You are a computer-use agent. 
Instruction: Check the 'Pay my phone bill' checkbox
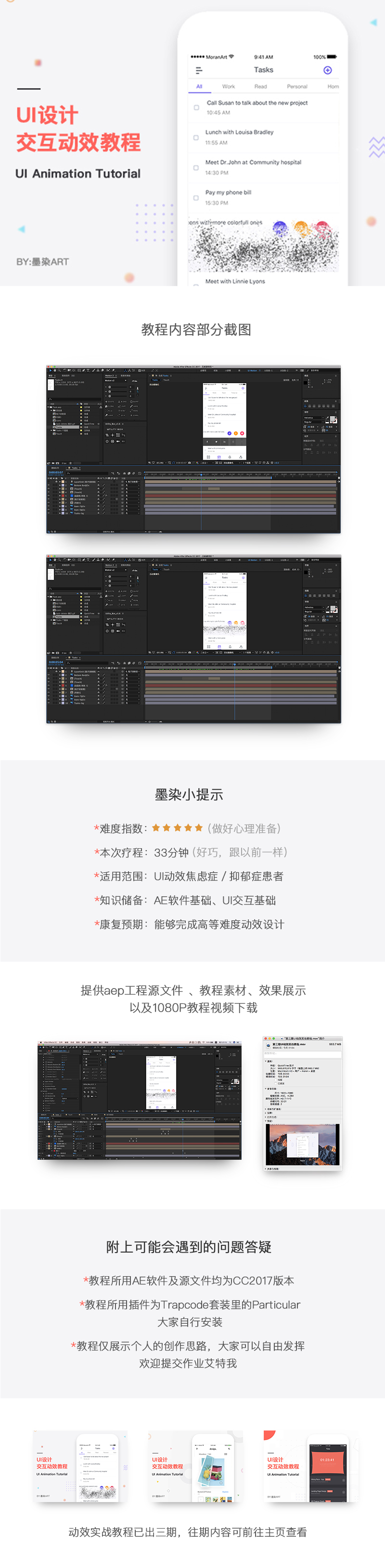click(196, 198)
